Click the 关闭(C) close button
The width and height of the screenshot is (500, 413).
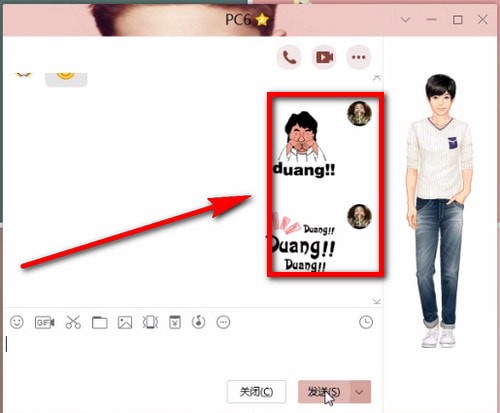256,392
